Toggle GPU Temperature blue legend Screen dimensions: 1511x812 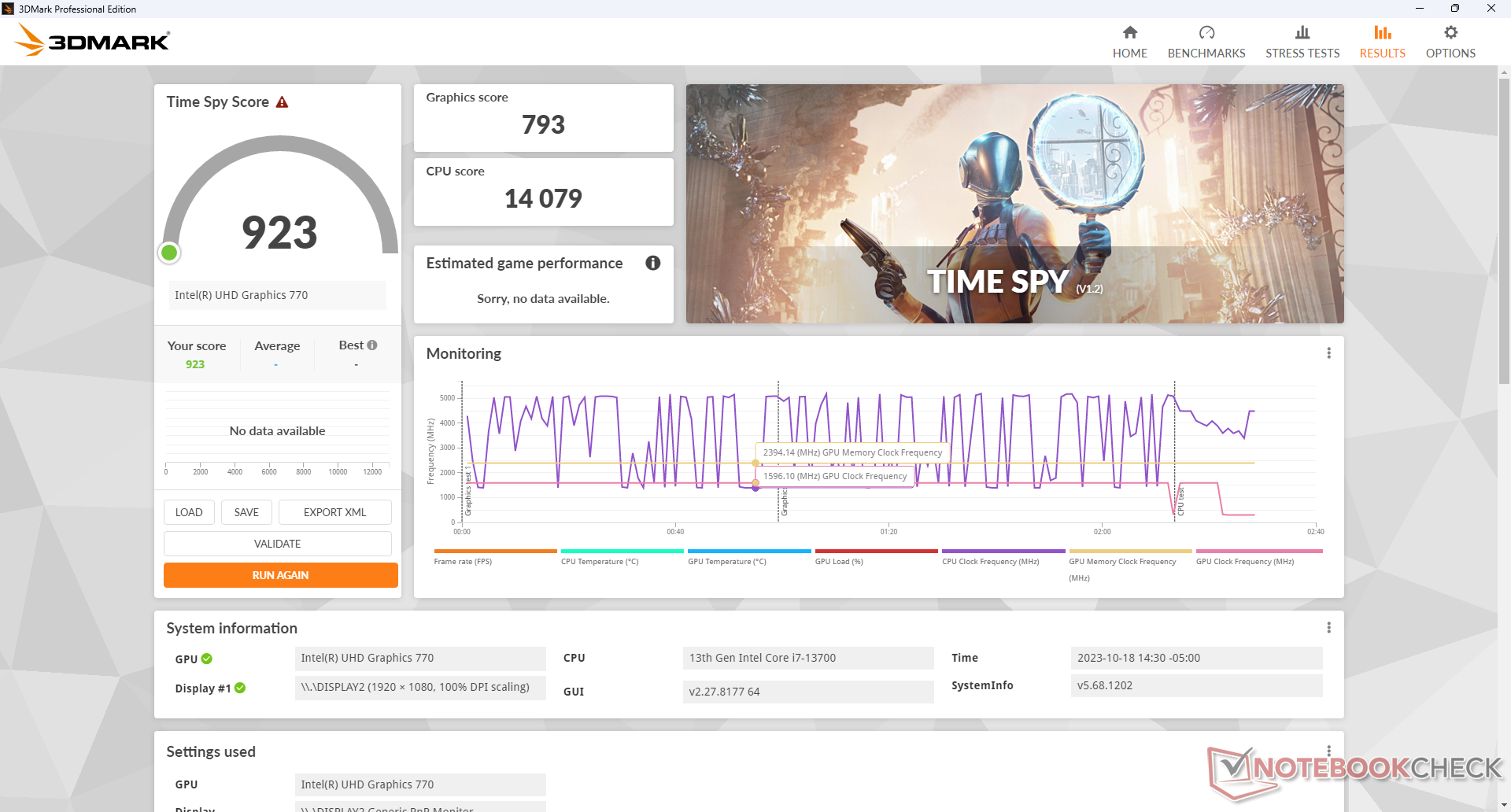[749, 557]
